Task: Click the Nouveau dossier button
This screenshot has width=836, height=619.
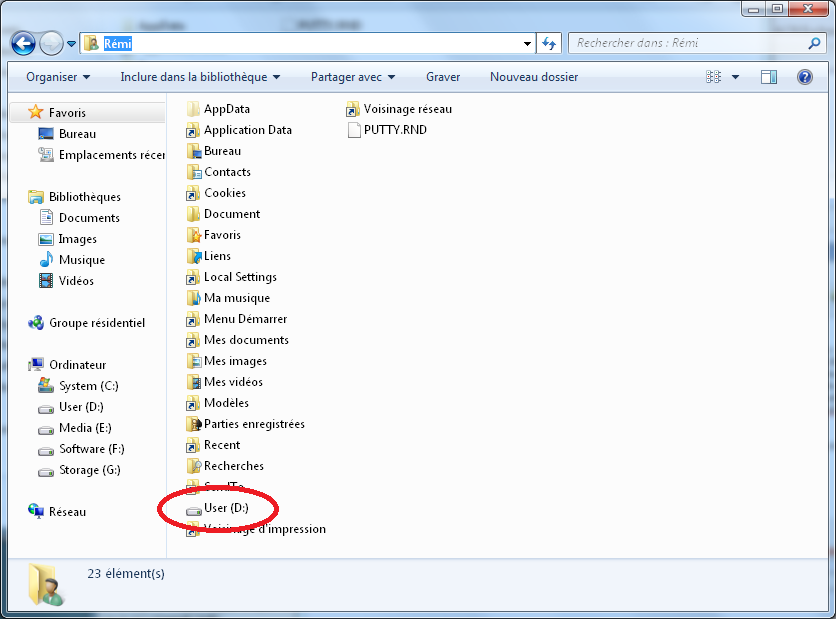Action: coord(533,77)
